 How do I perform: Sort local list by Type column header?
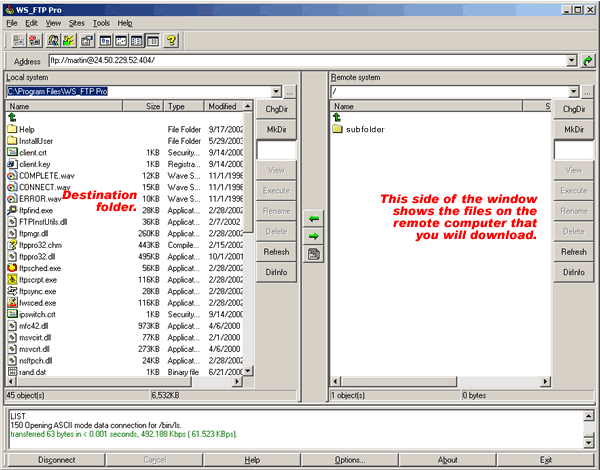tap(184, 106)
